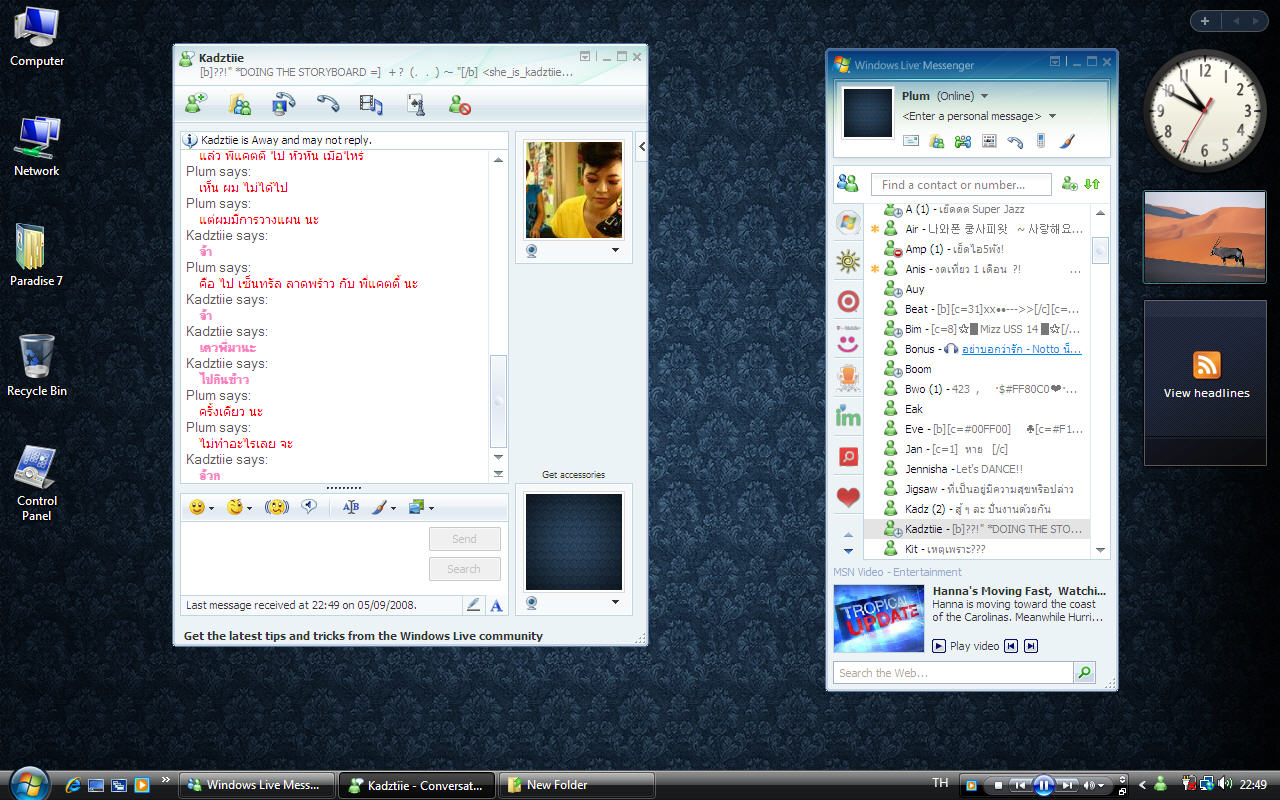The height and width of the screenshot is (800, 1280).
Task: Open the Bonus 'Notto' music link
Action: coord(1021,349)
